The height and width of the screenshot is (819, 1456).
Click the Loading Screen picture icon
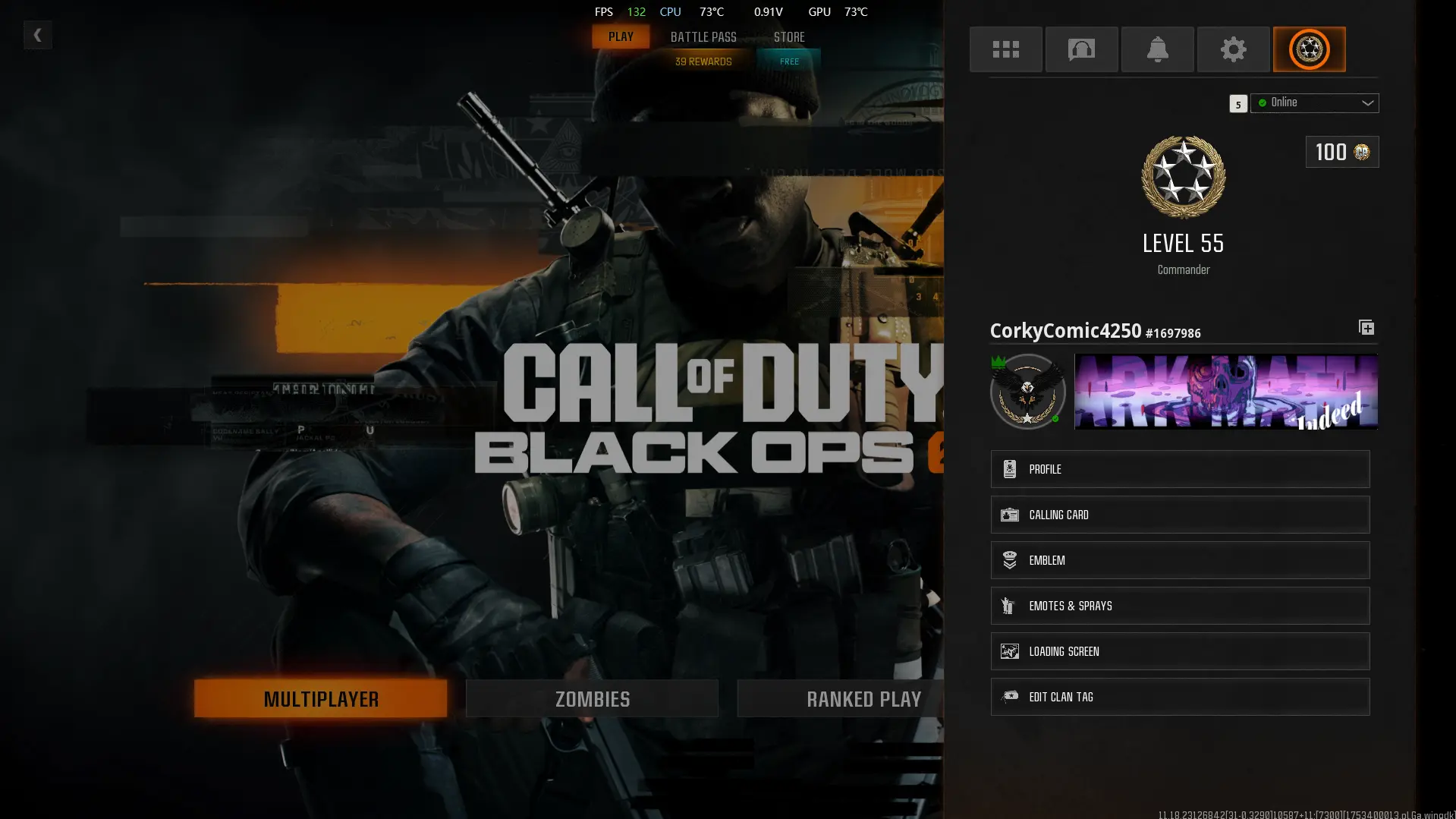(x=1009, y=651)
